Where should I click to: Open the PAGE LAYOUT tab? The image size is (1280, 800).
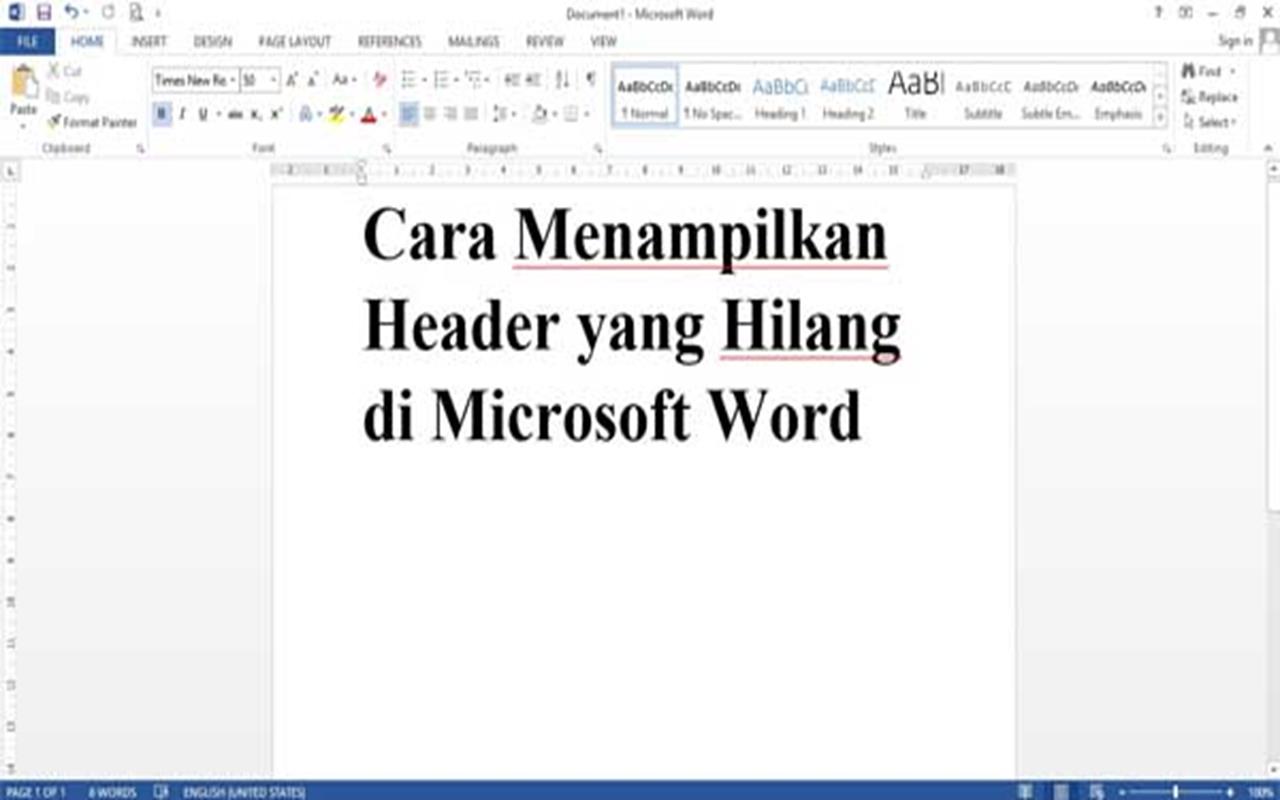[x=294, y=42]
